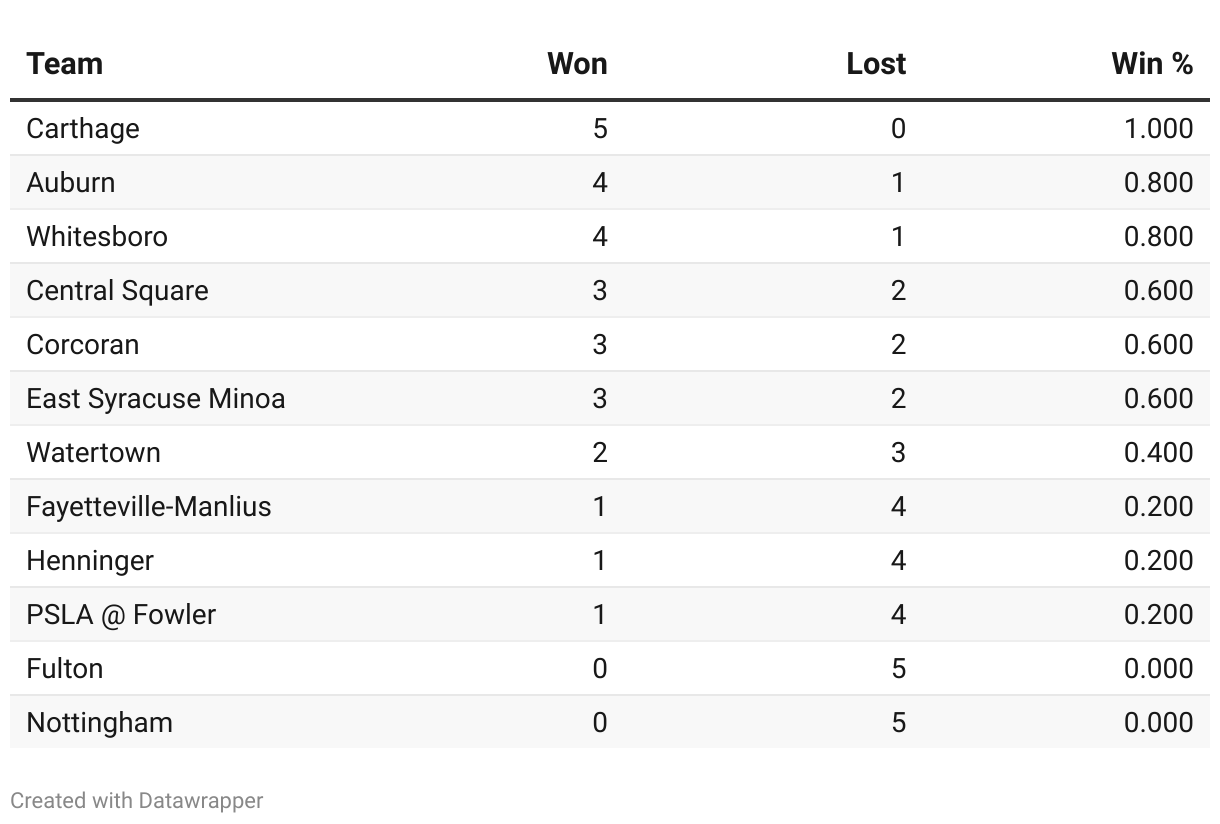The image size is (1220, 824).
Task: Click East Syracuse Minoa row name
Action: click(x=156, y=399)
